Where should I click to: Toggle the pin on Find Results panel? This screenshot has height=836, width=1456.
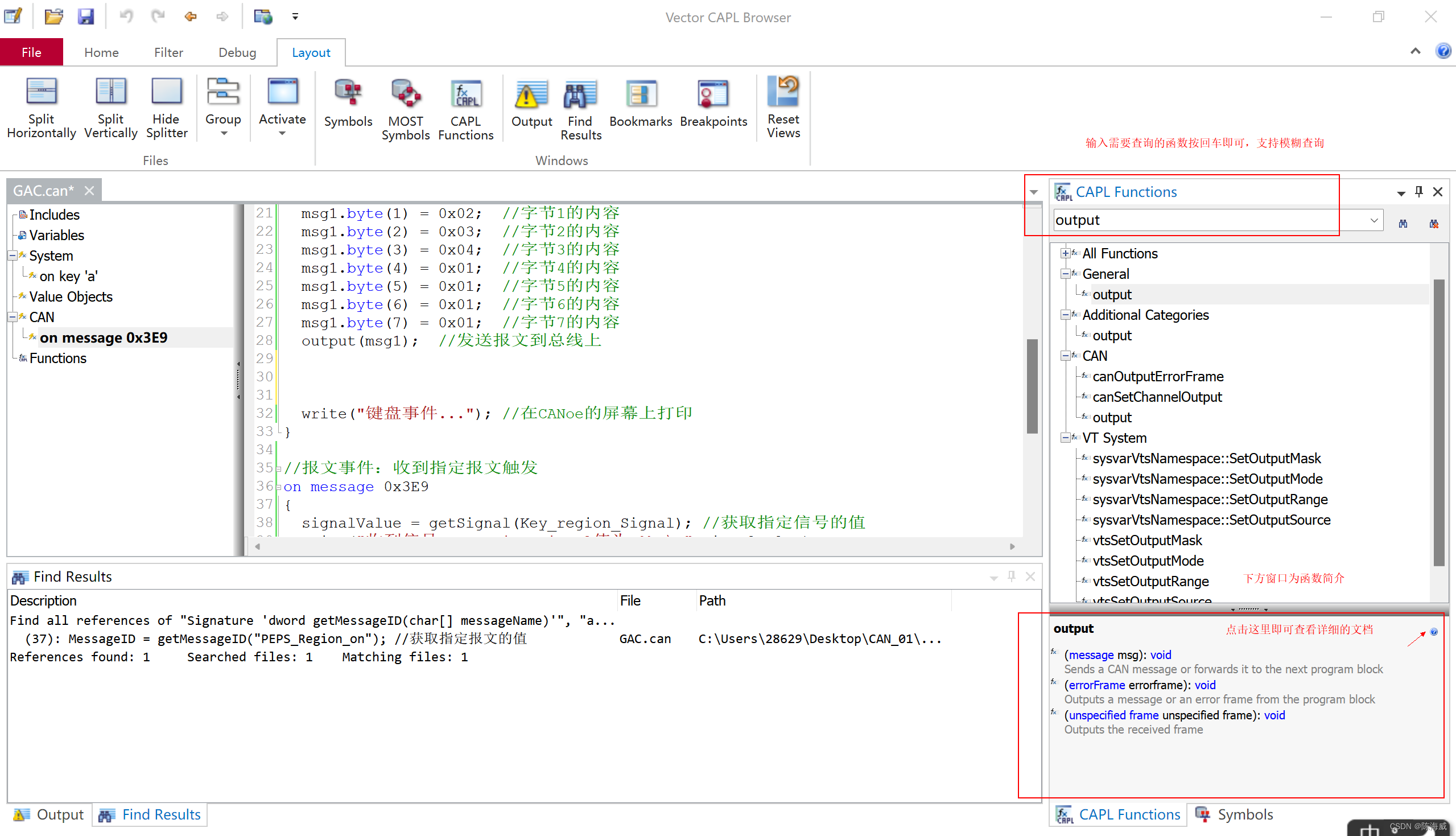1012,576
